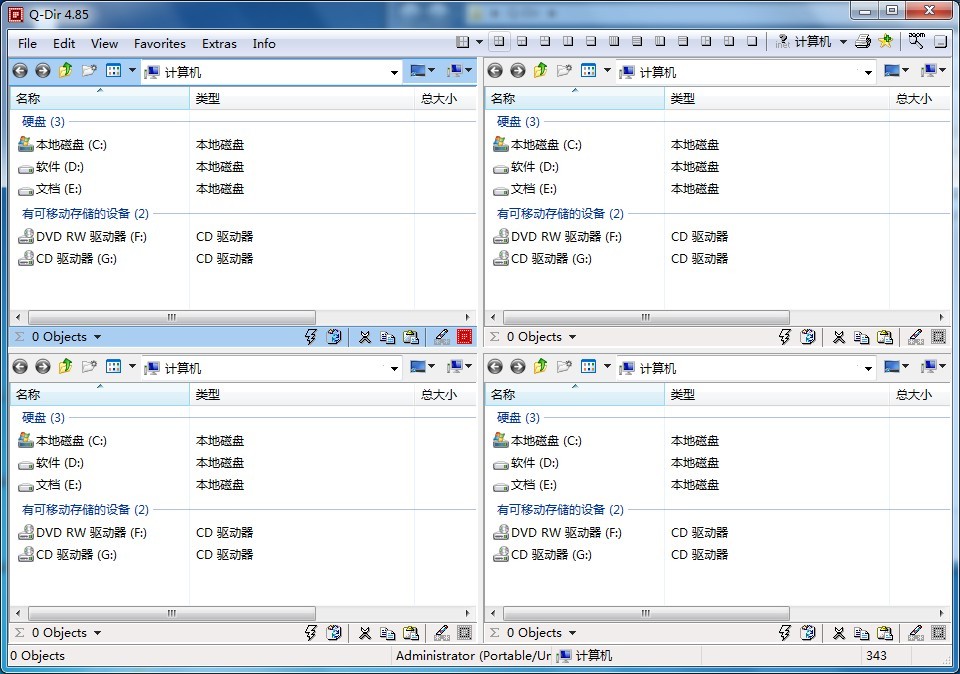Open the view mode dropdown arrow in the bottom-left pane
960x674 pixels.
click(132, 367)
